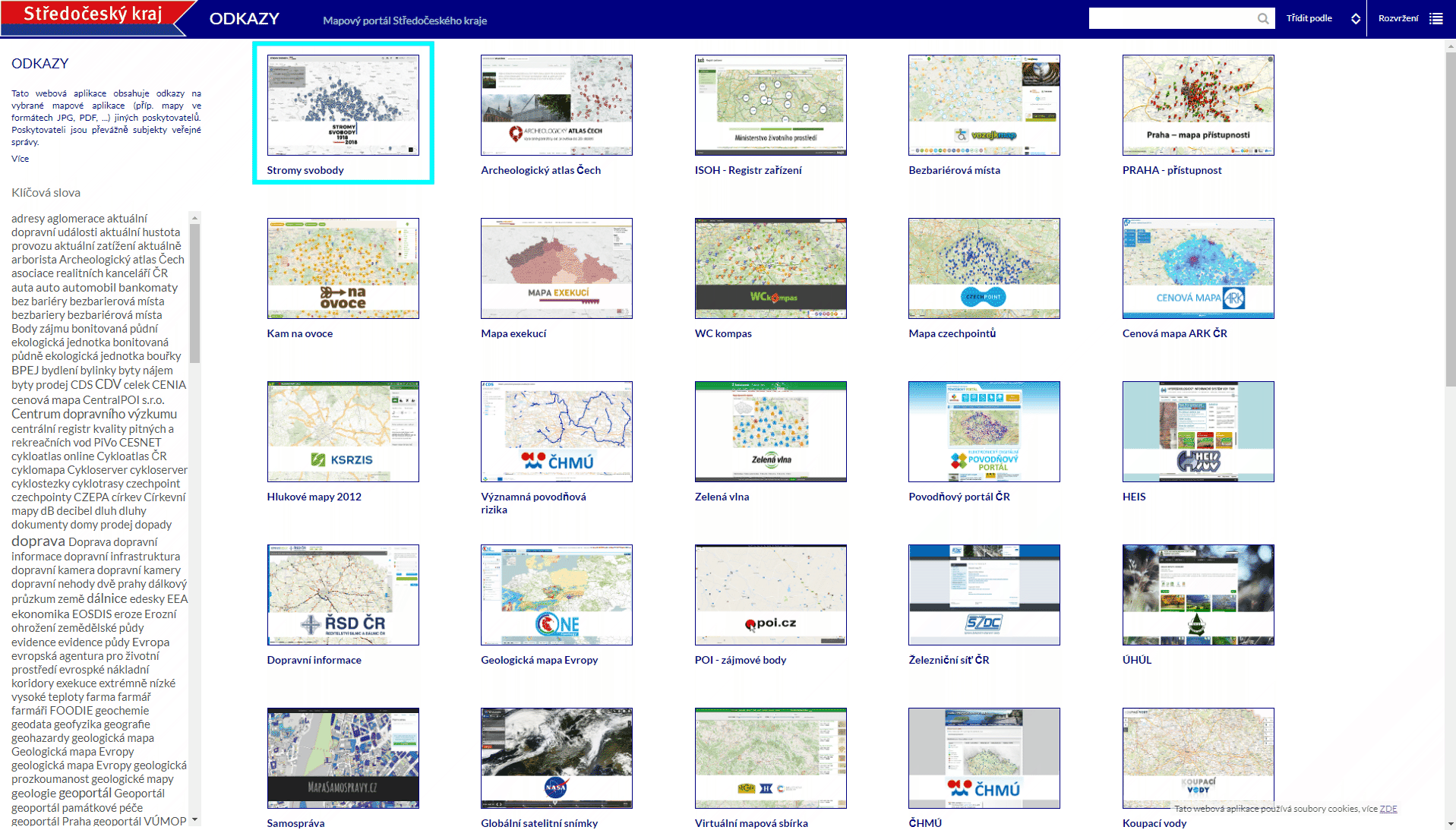Select the keyword 'FOODIE'

[71, 711]
